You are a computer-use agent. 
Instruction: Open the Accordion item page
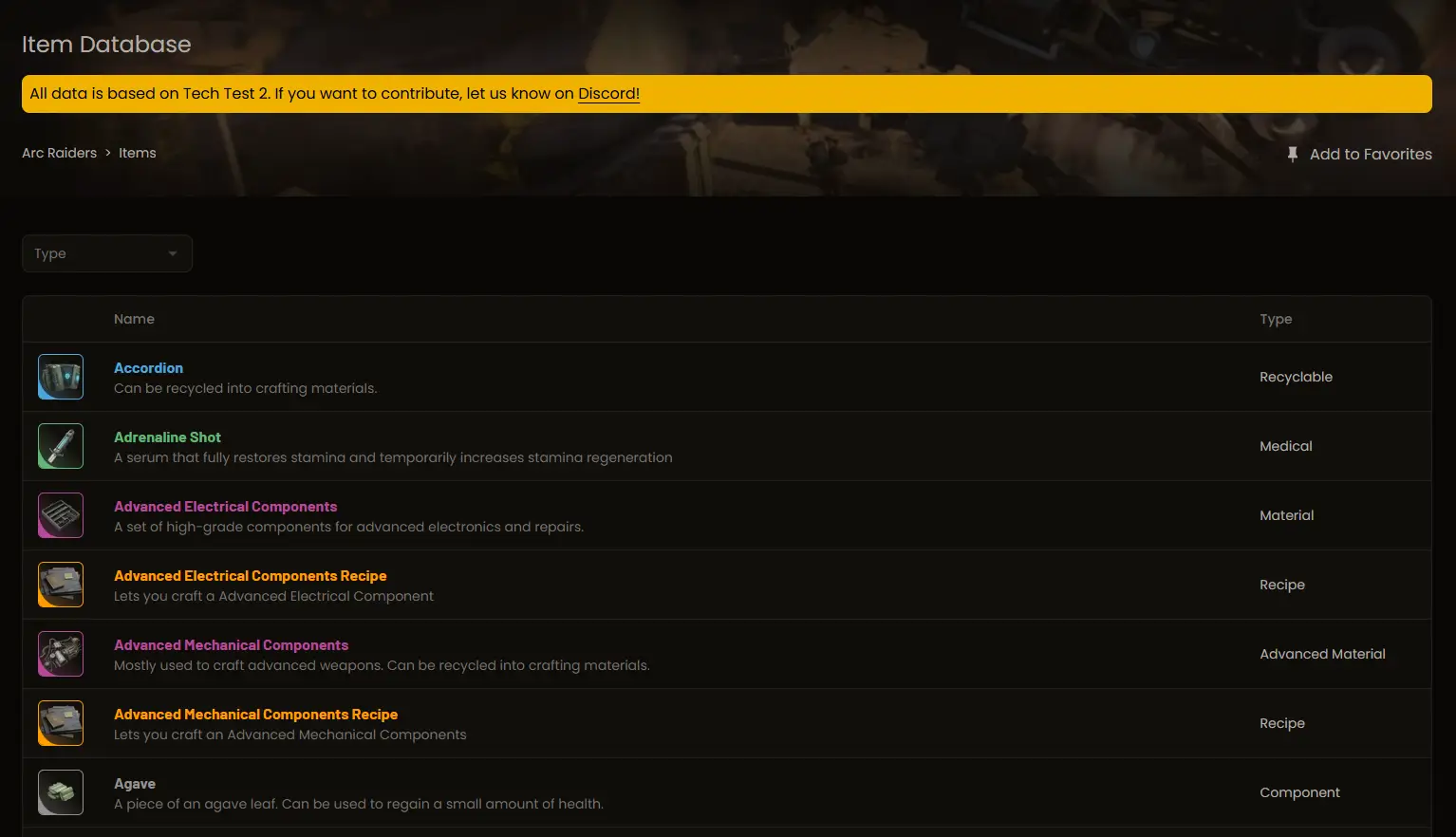[x=148, y=368]
